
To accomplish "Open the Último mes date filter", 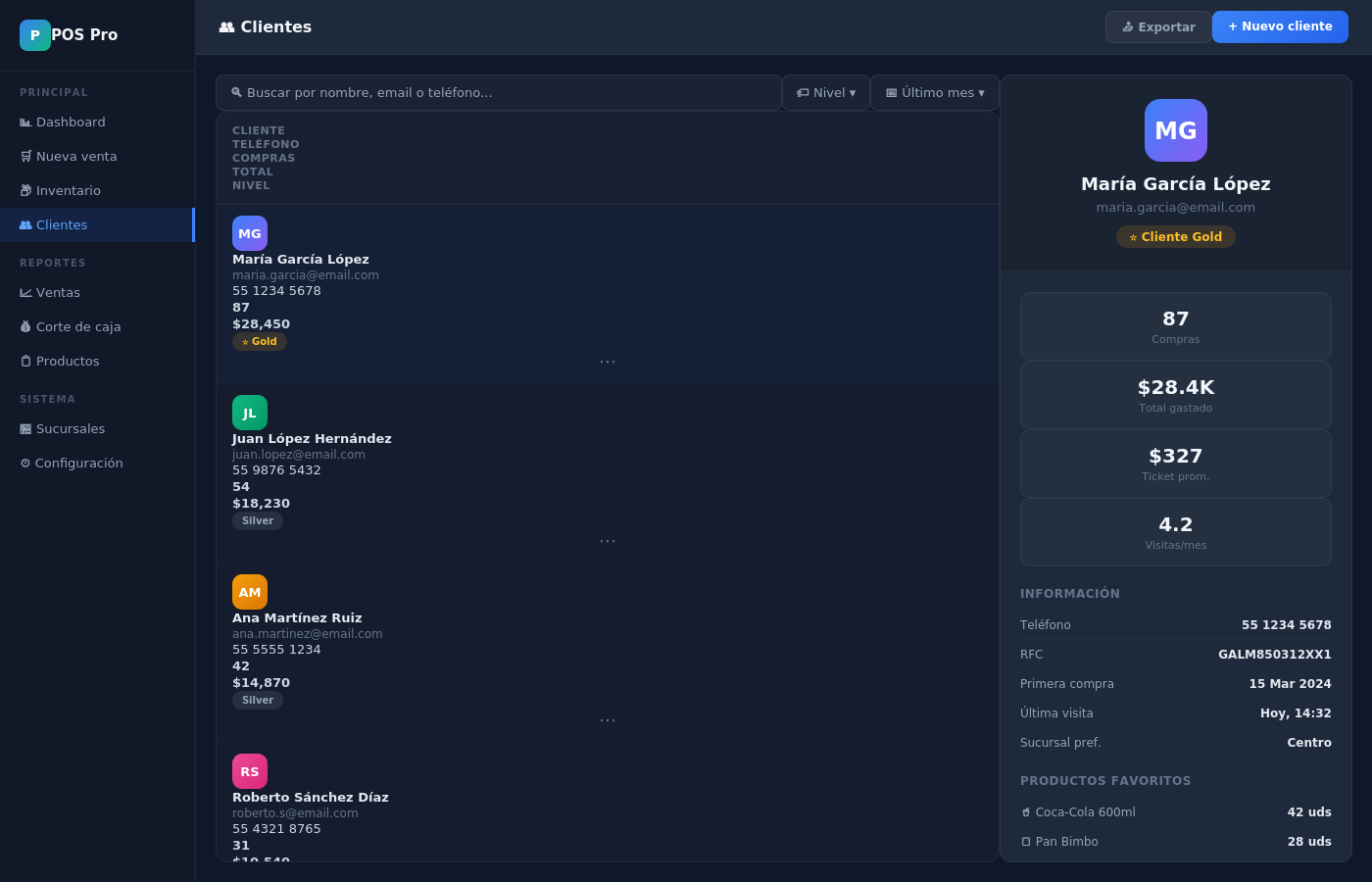I will [934, 92].
